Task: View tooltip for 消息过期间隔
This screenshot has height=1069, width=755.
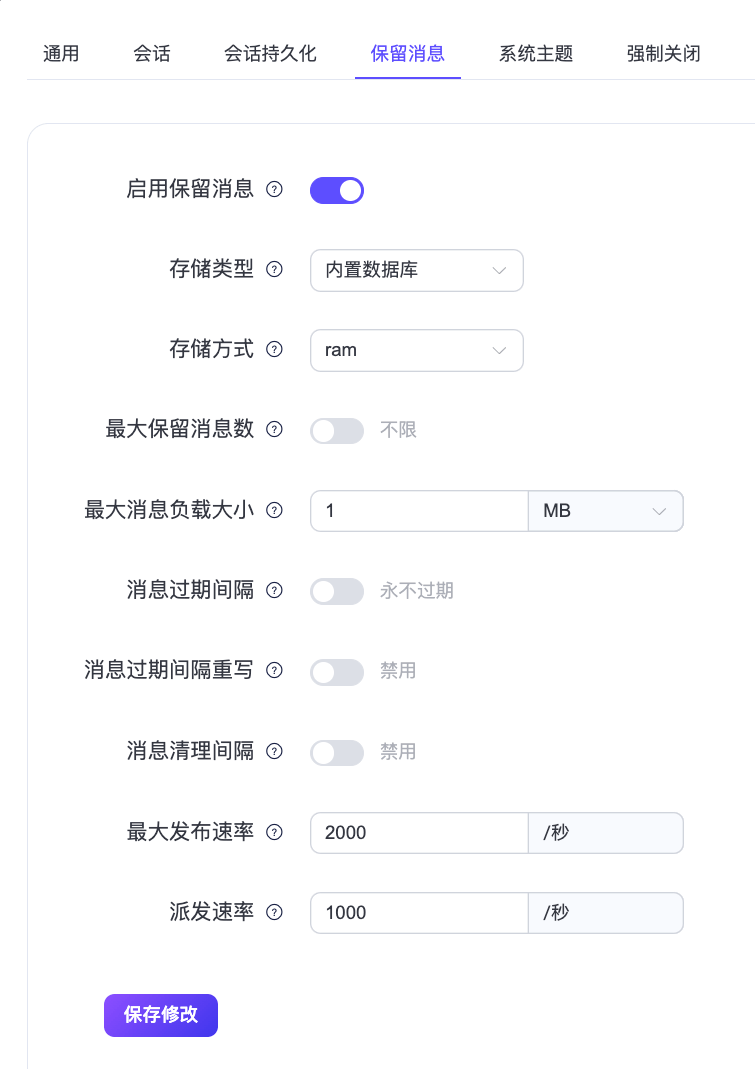Action: [x=274, y=591]
